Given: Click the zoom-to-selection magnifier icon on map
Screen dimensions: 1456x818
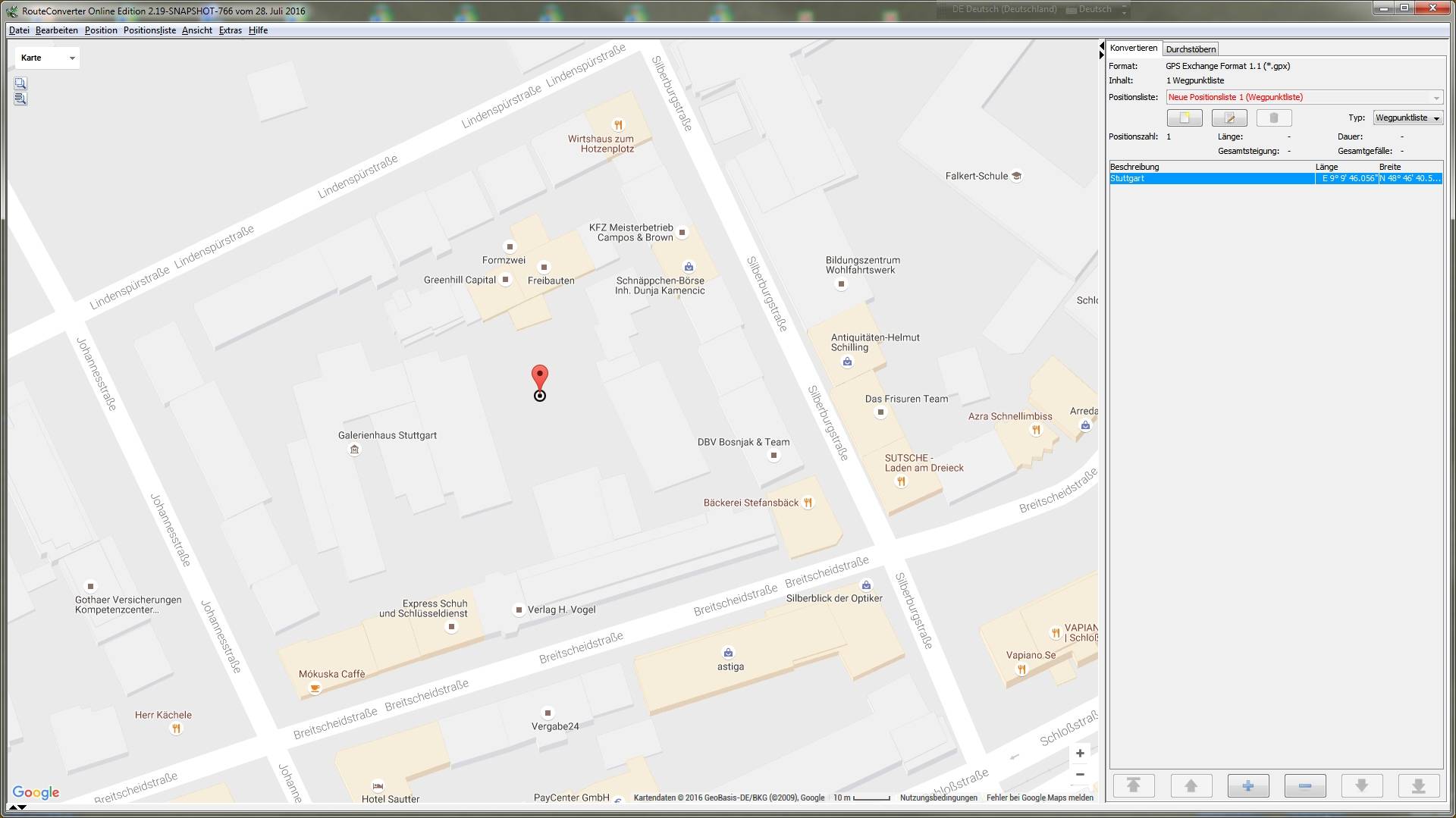Looking at the screenshot, I should click(x=20, y=83).
